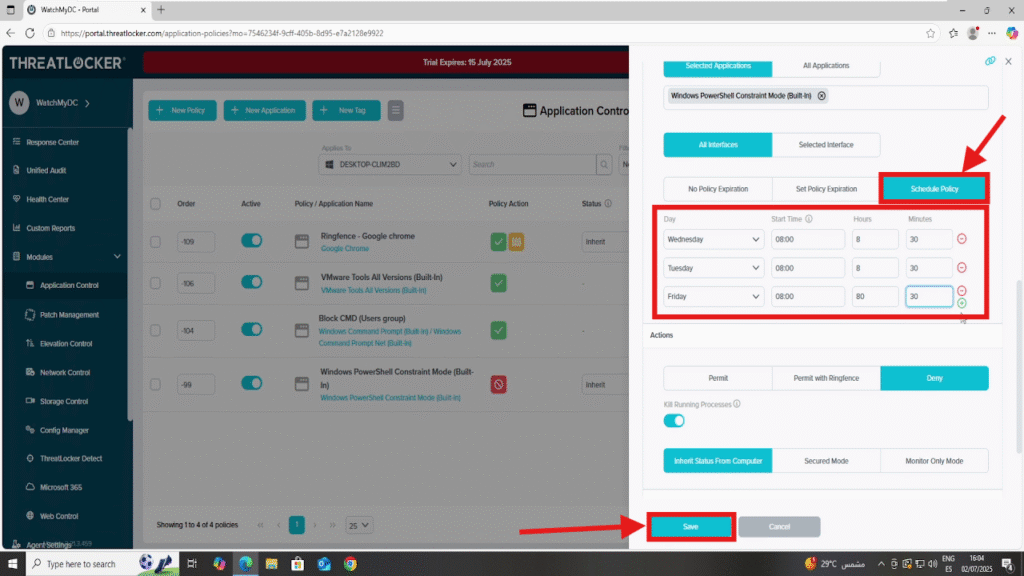Check the Block CMD row checkbox

155,330
